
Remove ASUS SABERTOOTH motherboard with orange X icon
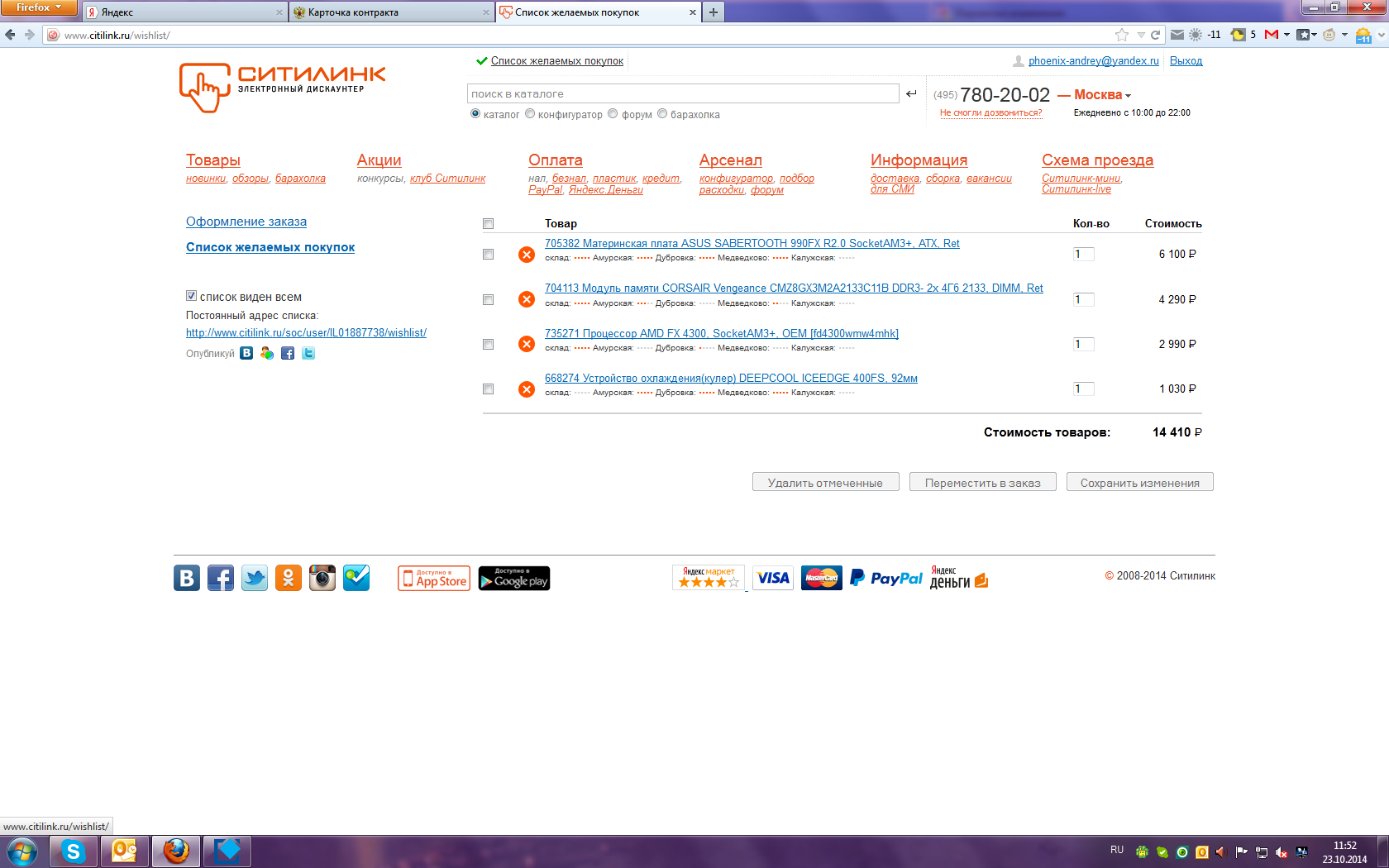527,255
